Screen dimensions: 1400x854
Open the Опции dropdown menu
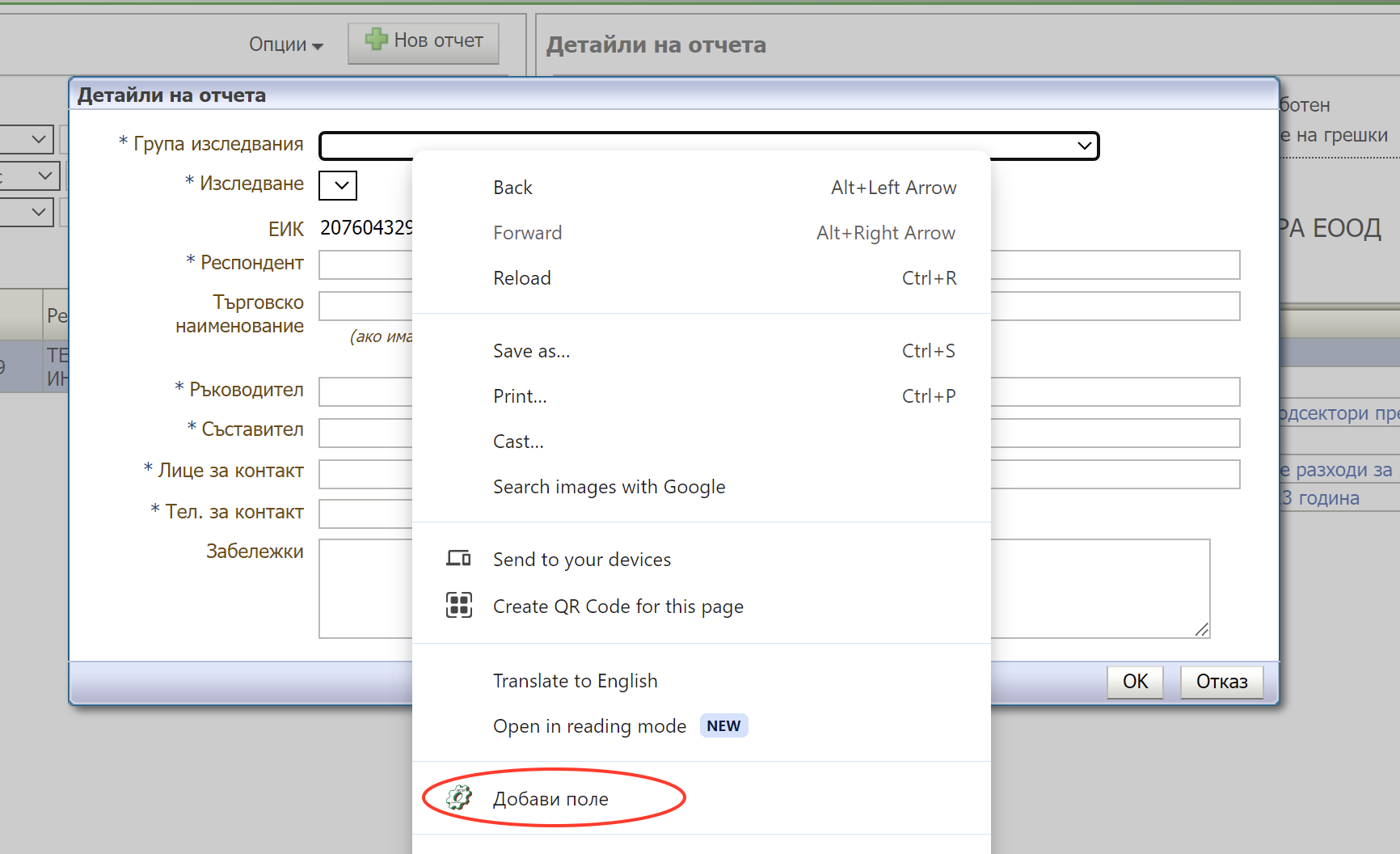tap(285, 44)
